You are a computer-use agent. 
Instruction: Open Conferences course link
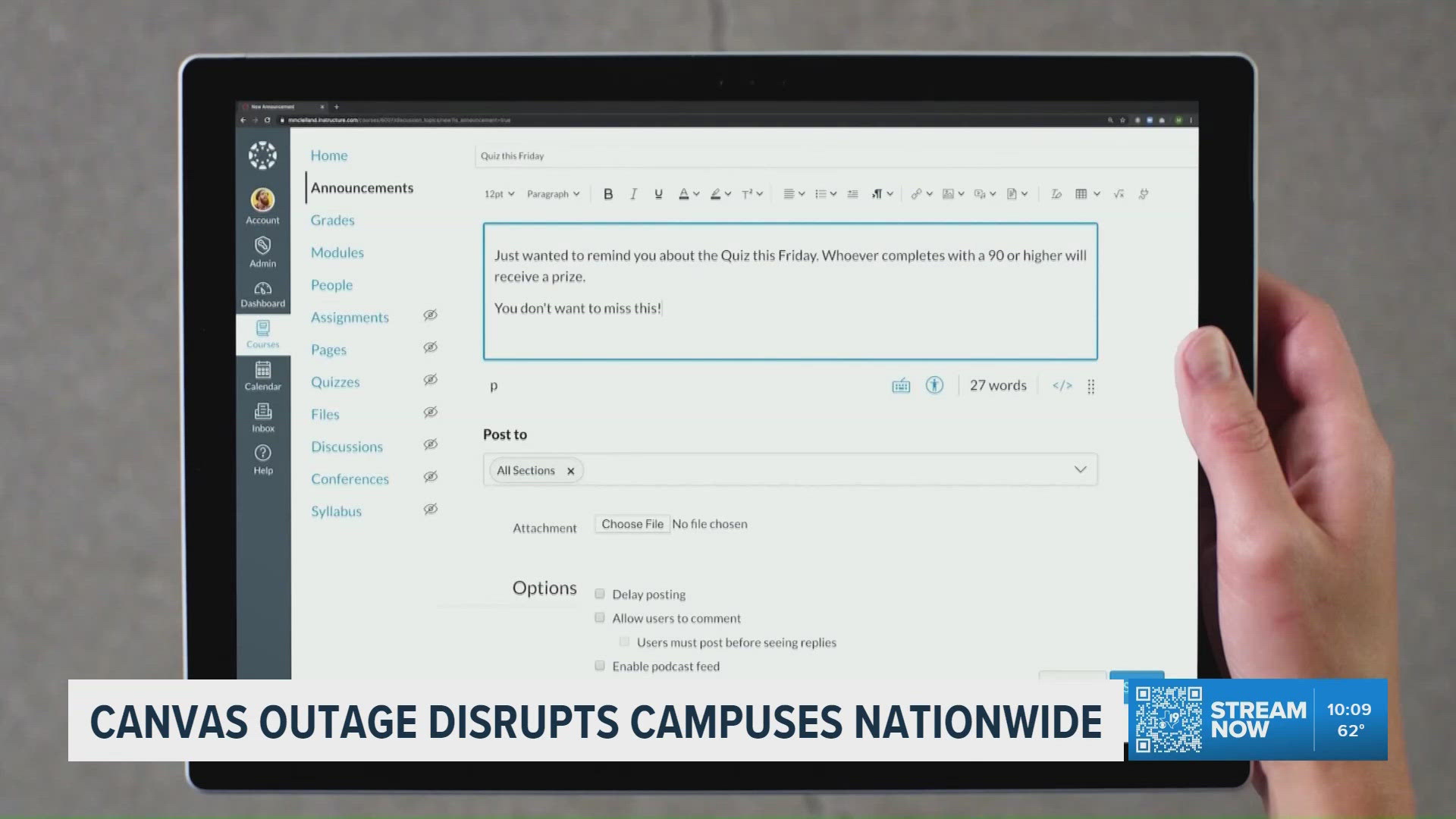(350, 479)
